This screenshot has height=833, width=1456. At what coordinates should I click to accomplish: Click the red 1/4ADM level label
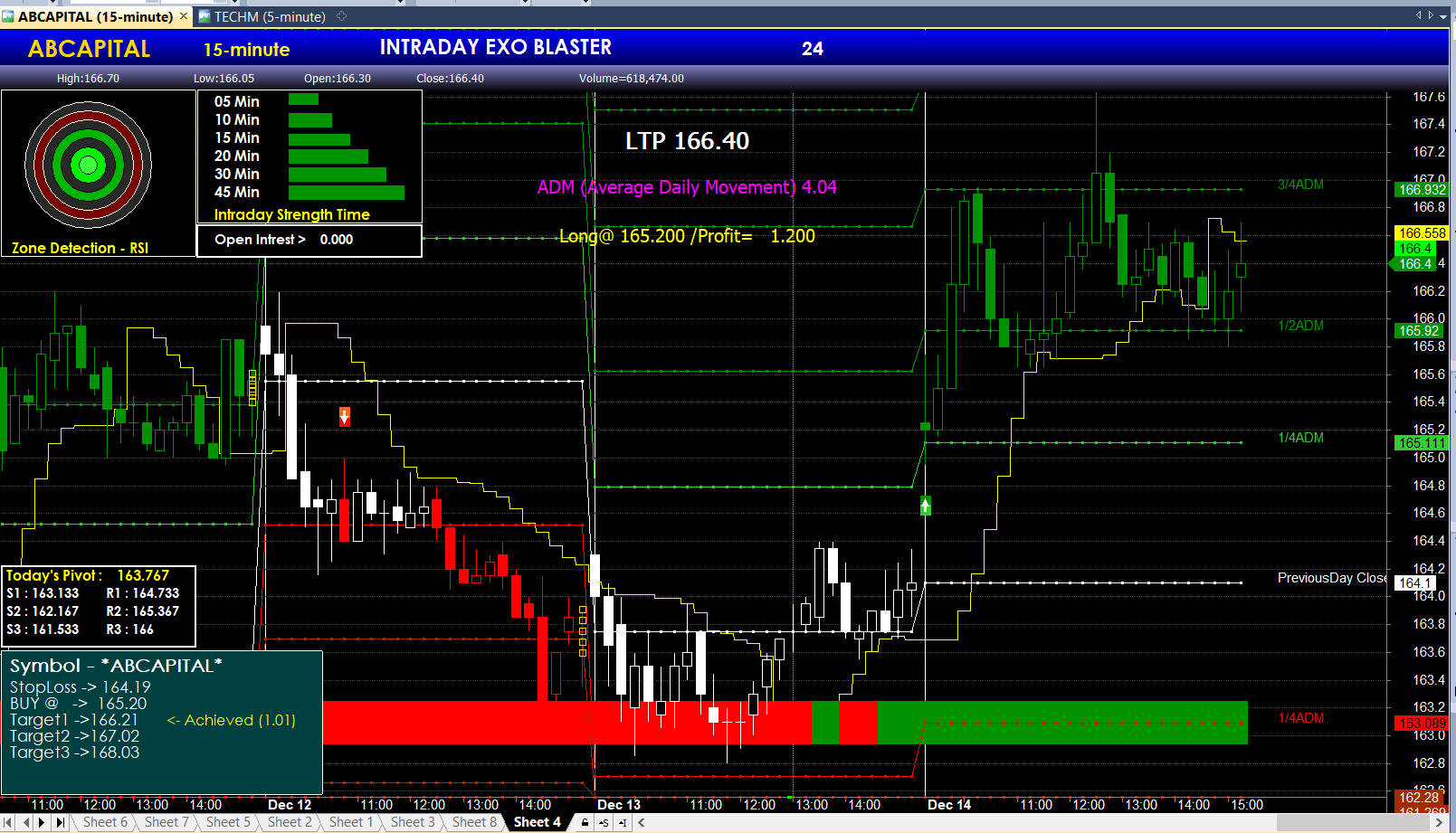pyautogui.click(x=1300, y=718)
